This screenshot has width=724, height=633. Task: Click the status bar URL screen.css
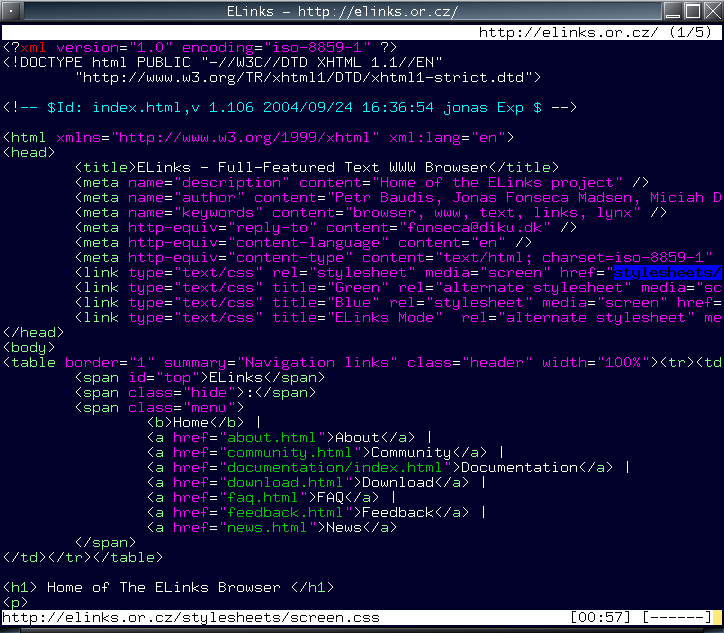(x=191, y=618)
